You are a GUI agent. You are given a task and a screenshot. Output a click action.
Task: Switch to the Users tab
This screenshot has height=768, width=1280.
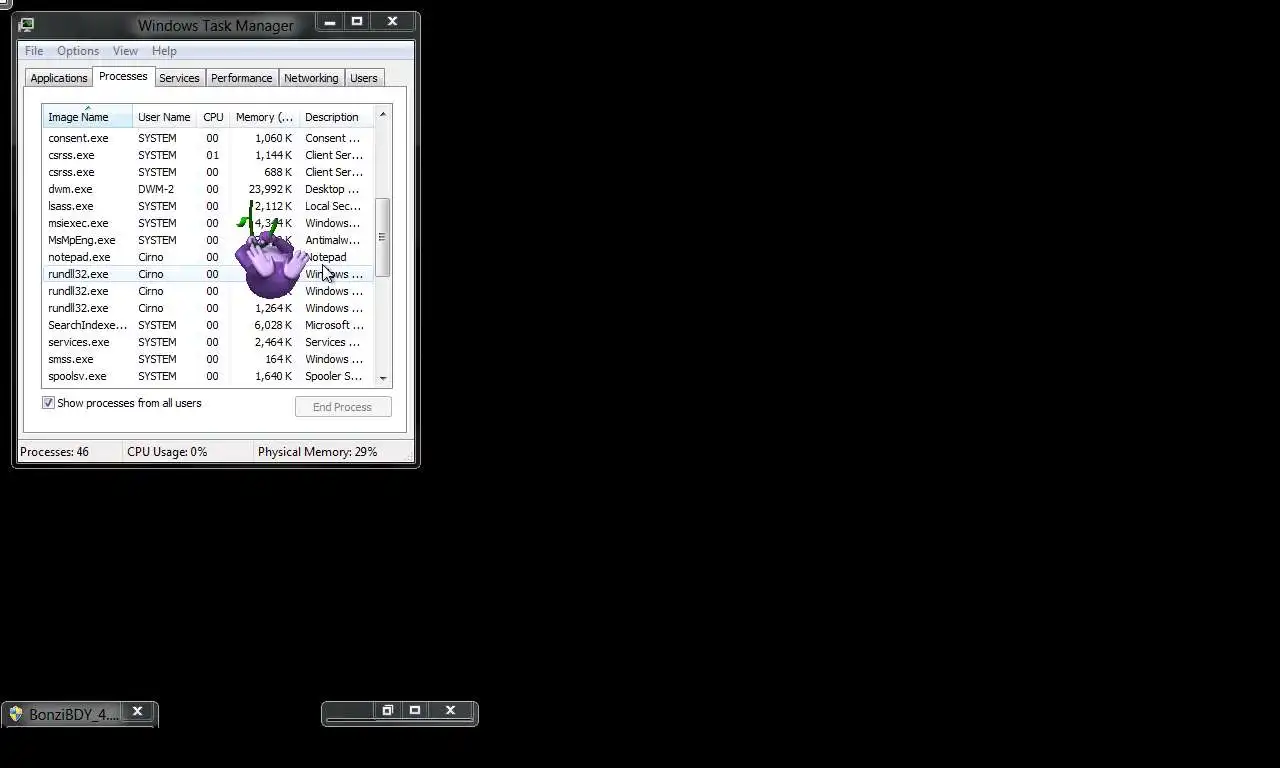364,78
